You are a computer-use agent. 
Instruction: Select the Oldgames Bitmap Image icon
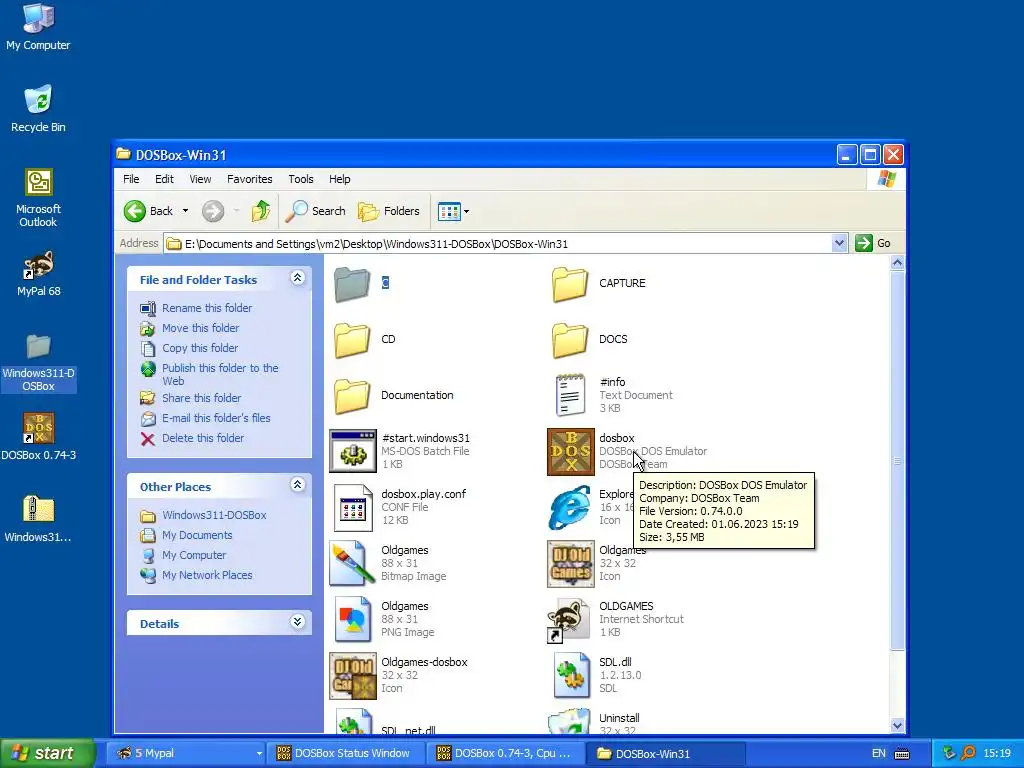pyautogui.click(x=353, y=564)
